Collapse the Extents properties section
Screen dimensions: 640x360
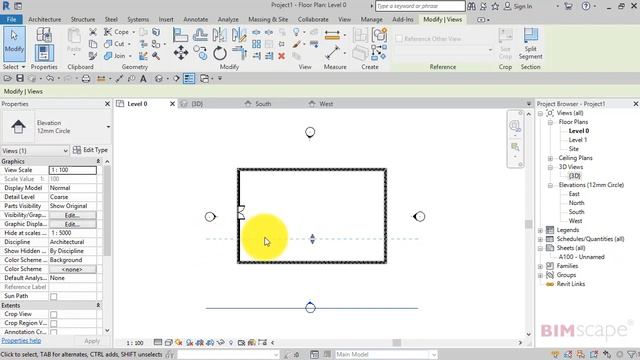(98, 305)
